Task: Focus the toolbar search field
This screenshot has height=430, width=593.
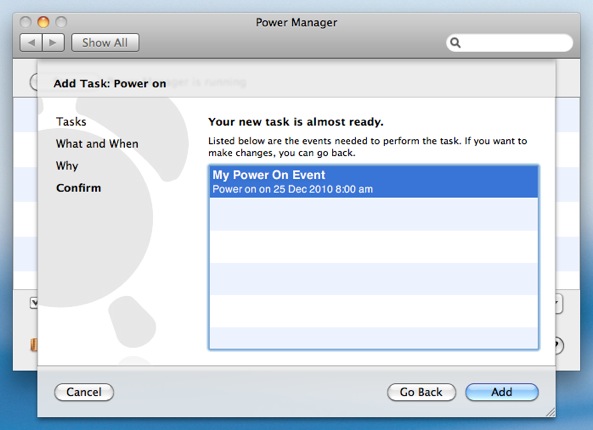Action: [x=509, y=43]
